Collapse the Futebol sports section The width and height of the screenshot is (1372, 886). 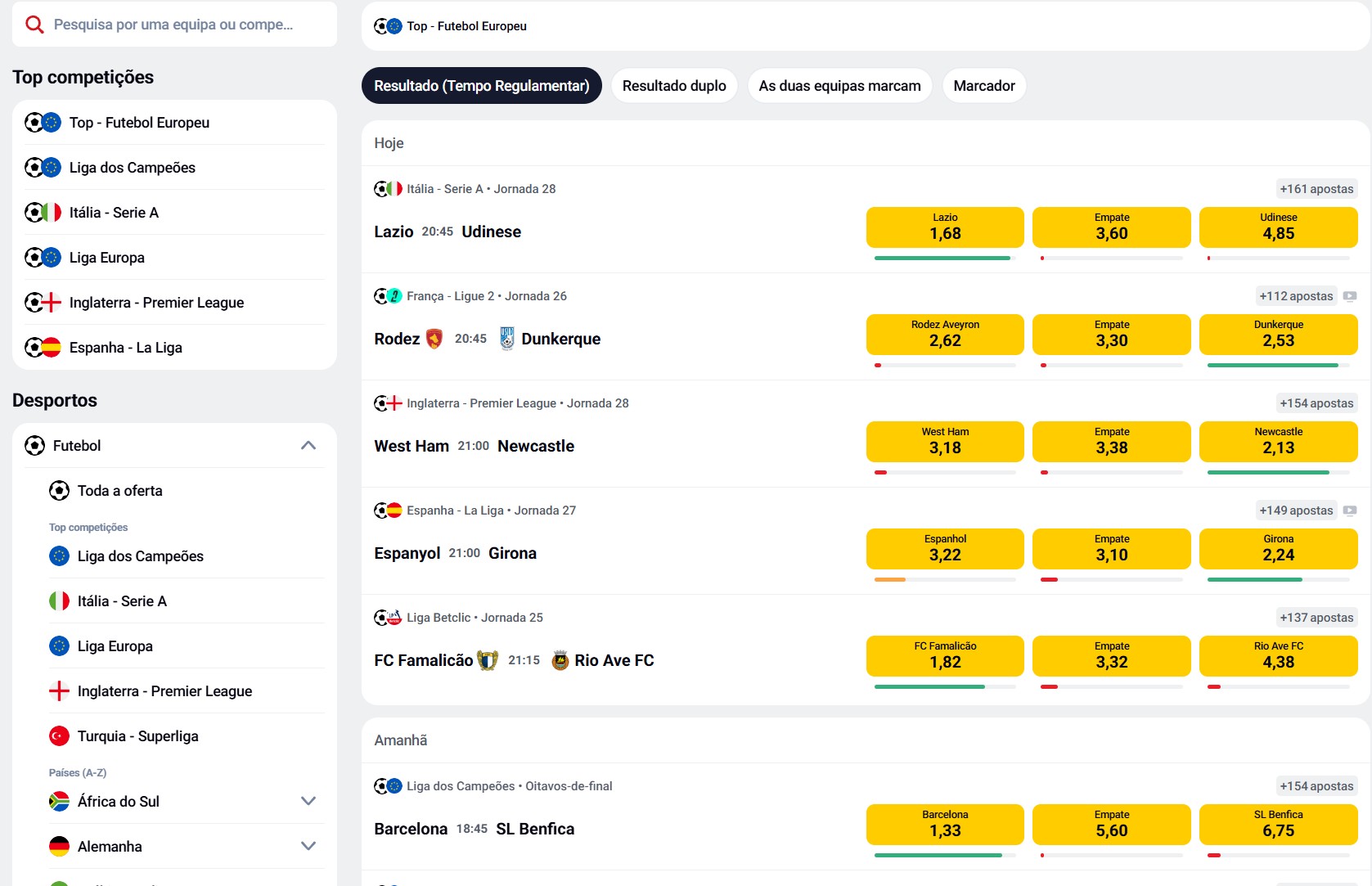point(308,446)
